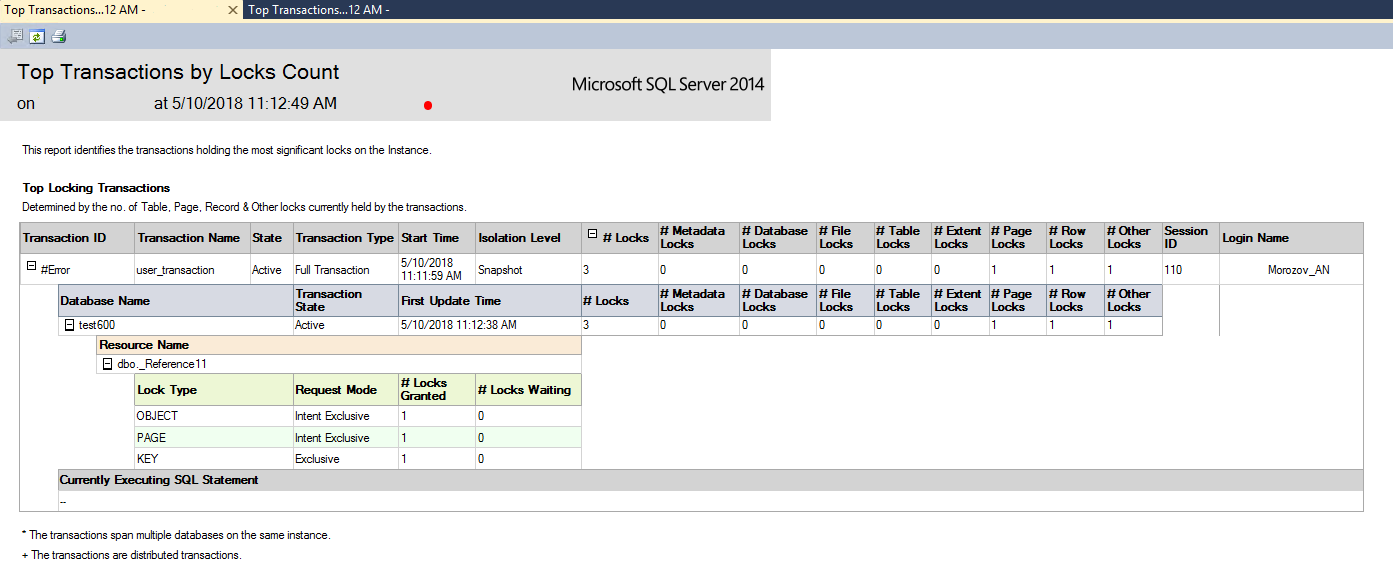Select the first Top Transactions tab
This screenshot has width=1393, height=569.
[x=75, y=10]
